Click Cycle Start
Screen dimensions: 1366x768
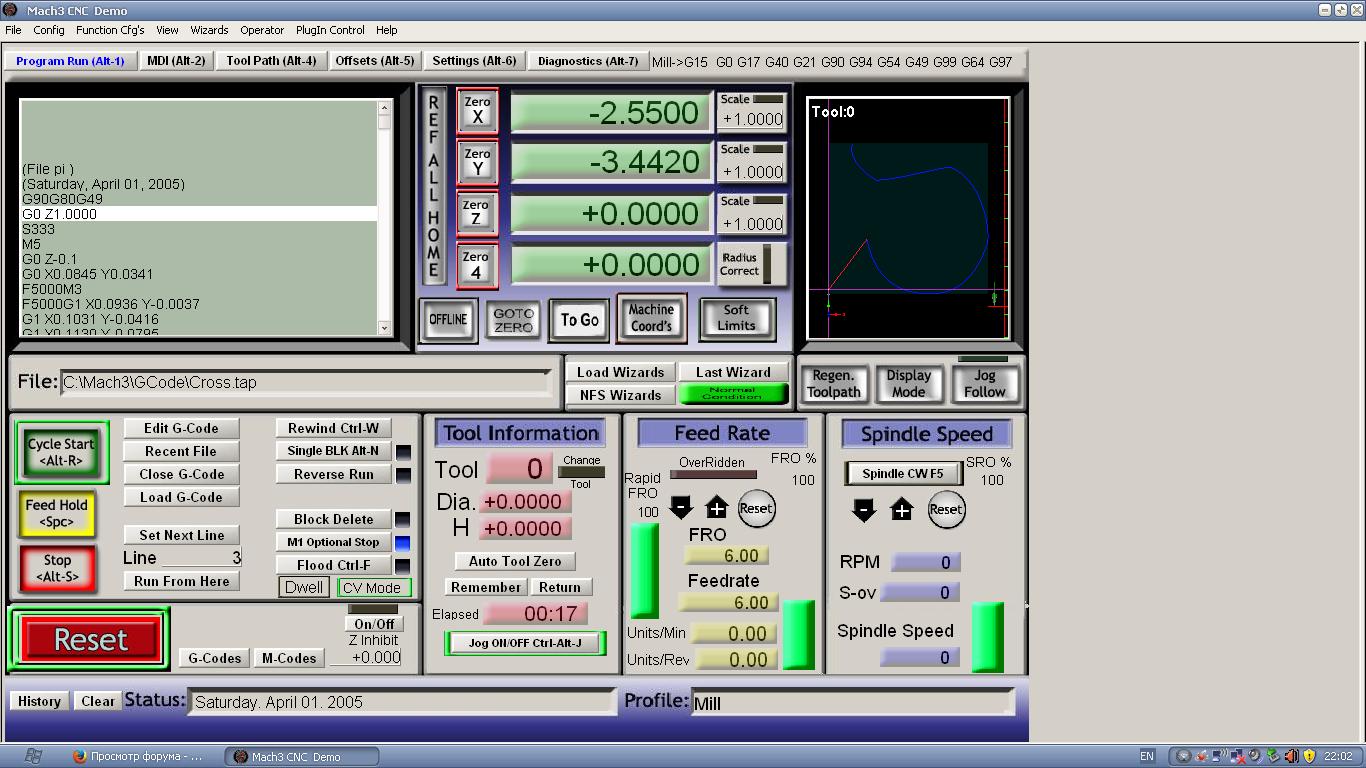(61, 452)
